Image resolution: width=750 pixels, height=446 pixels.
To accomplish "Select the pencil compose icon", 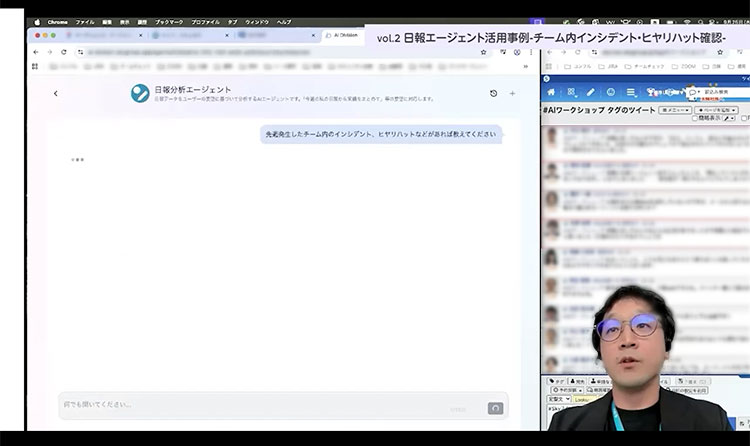I will [x=590, y=92].
